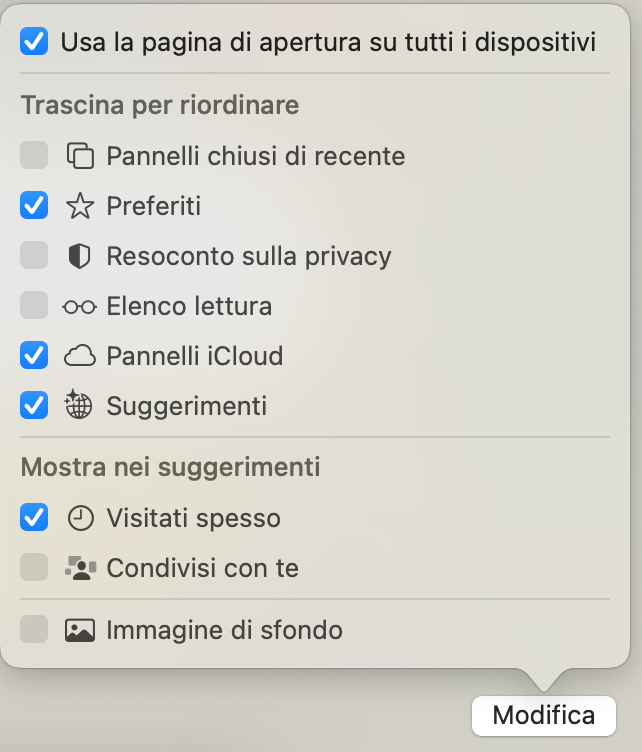Click the picture icon for Immagine di sfondo

point(79,630)
